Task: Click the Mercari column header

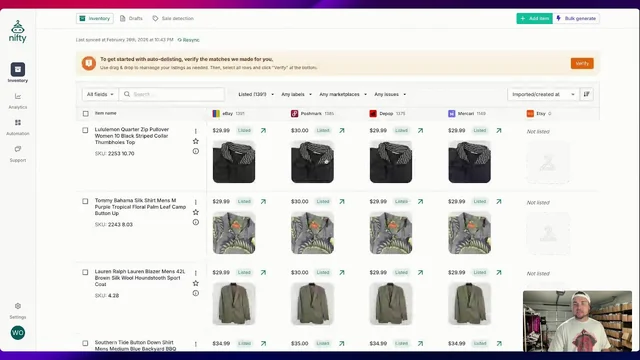Action: point(467,113)
